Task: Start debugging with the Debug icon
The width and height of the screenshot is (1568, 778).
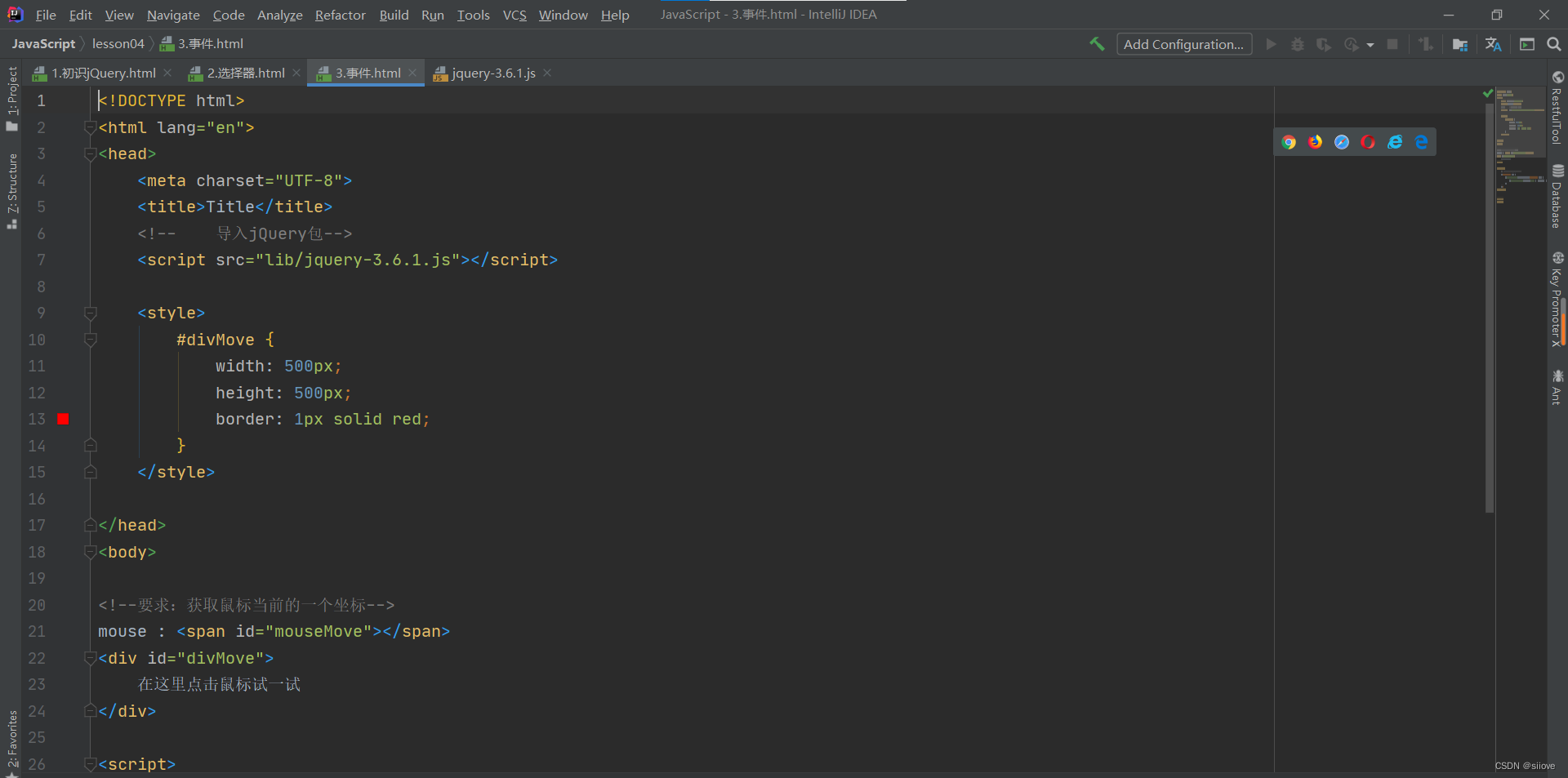Action: pyautogui.click(x=1298, y=44)
